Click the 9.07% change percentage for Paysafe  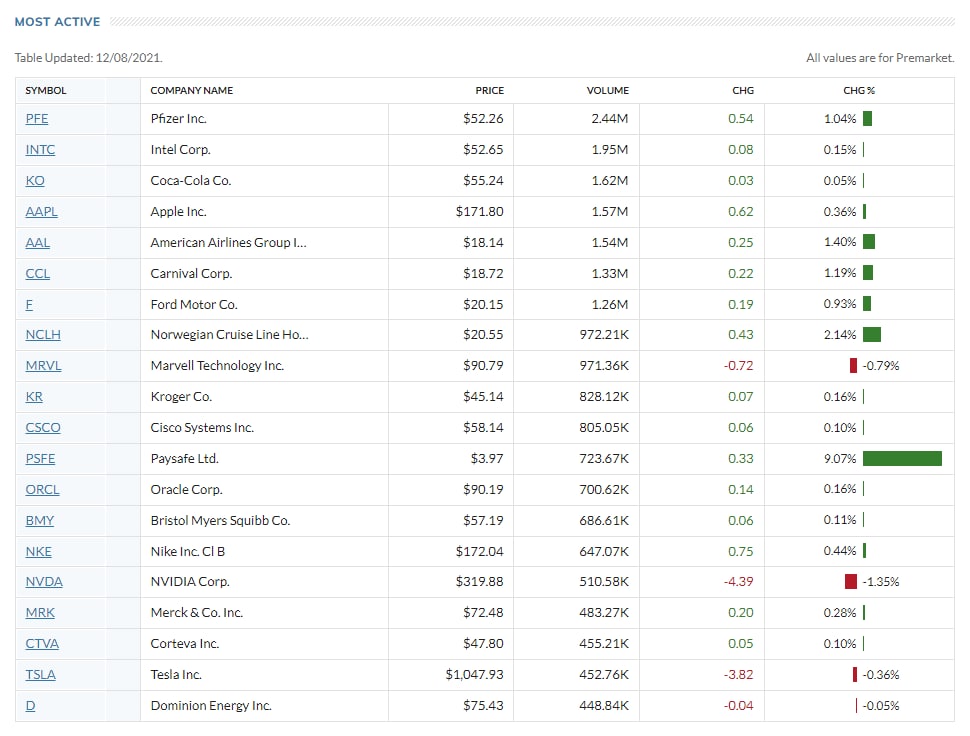click(x=840, y=458)
